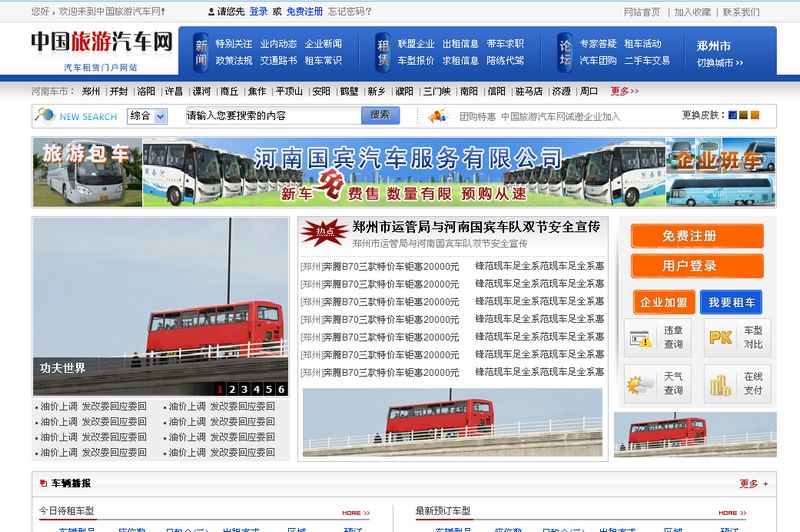
Task: Click the user icon beside 请您先
Action: point(211,12)
